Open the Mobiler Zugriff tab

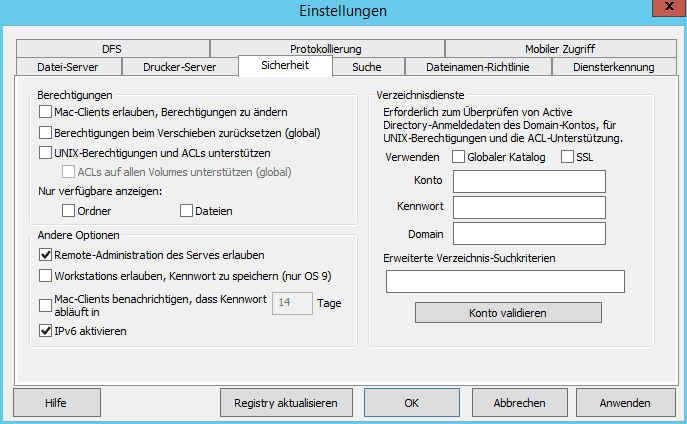(x=560, y=49)
